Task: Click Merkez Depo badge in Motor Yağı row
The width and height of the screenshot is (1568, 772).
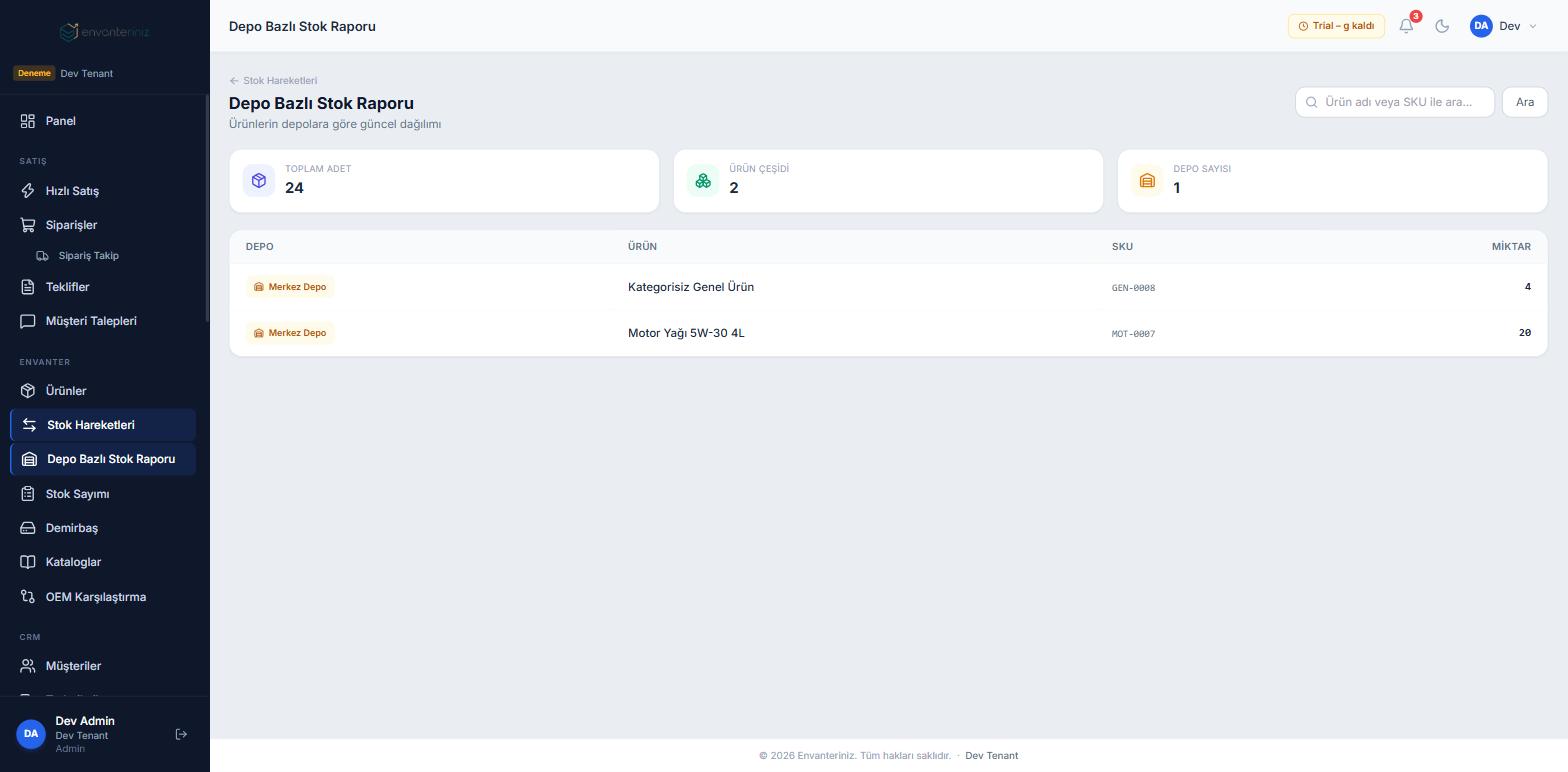Action: click(x=290, y=333)
